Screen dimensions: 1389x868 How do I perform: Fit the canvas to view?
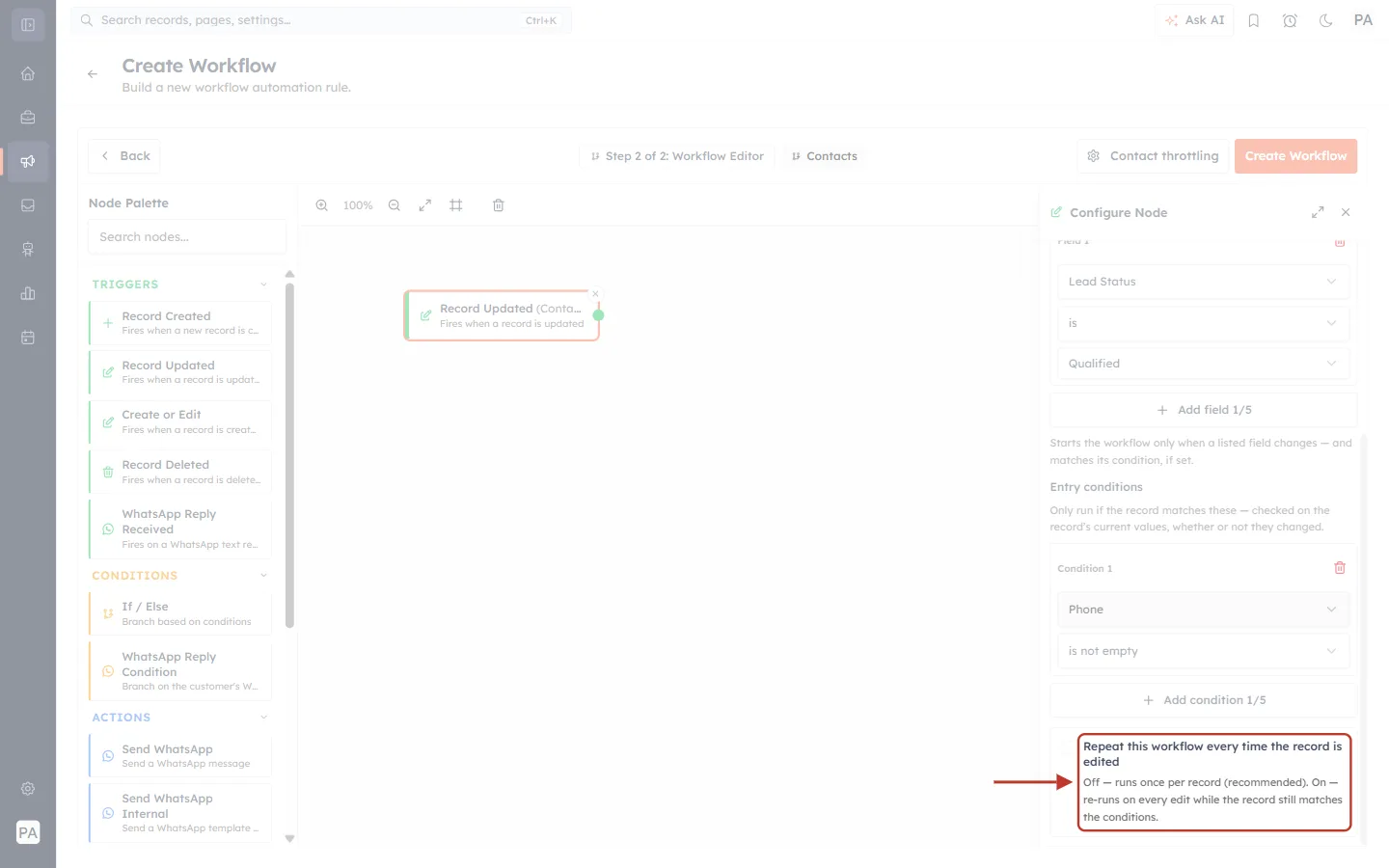coord(424,205)
